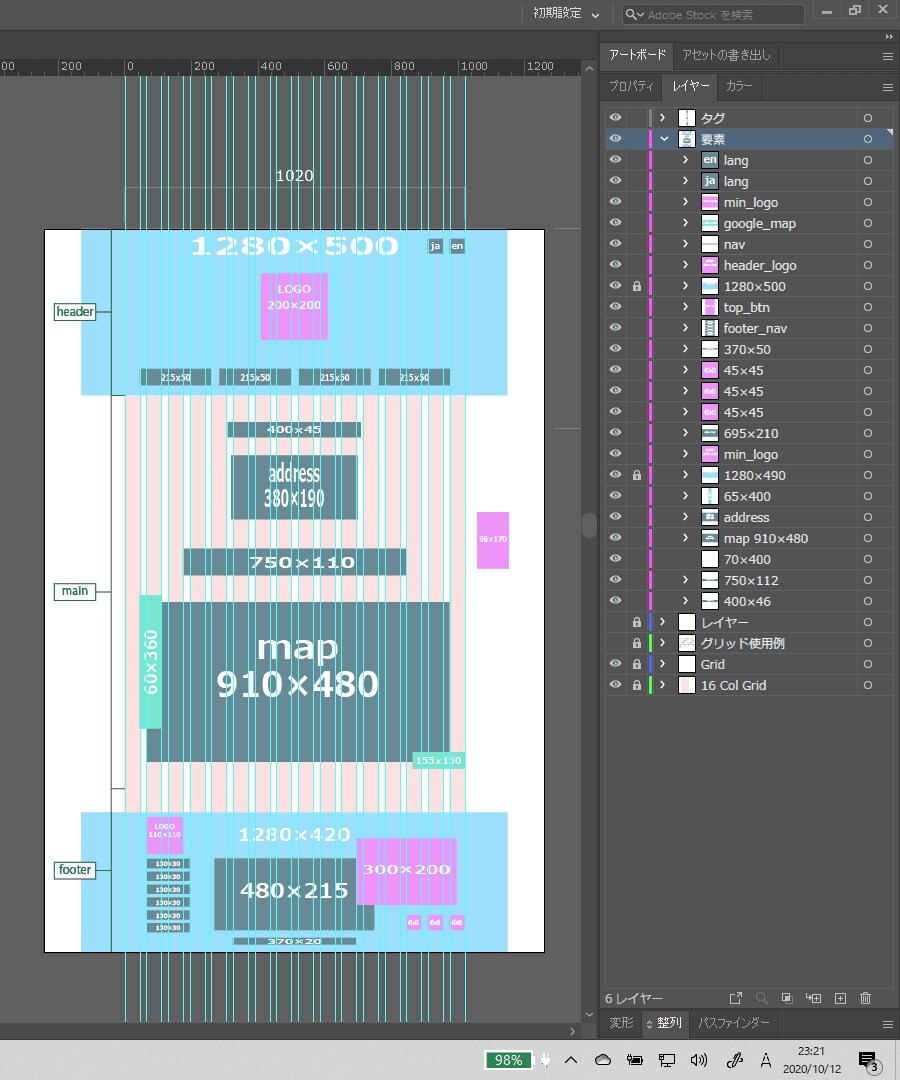Click the target circle of the address sublayer
This screenshot has height=1080, width=900.
868,517
